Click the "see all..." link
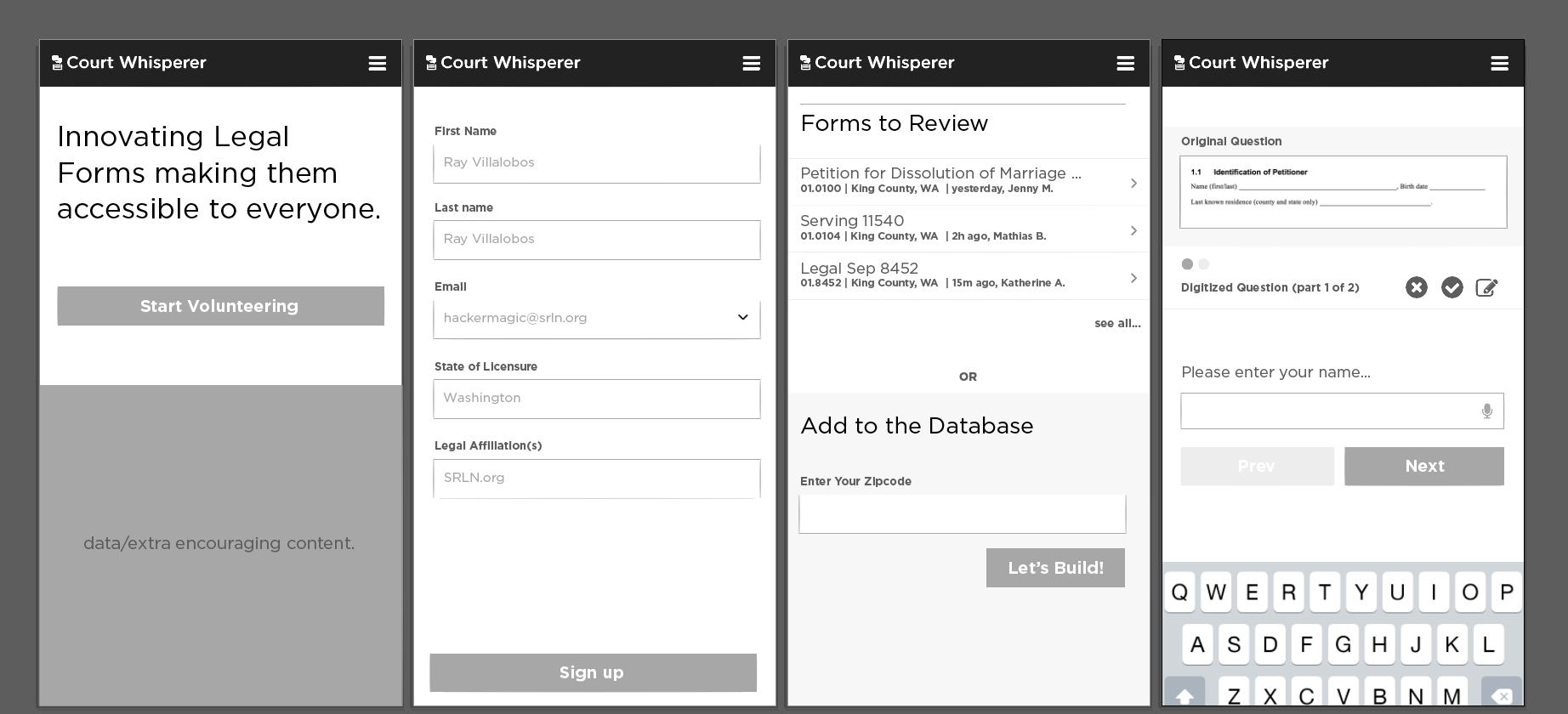1568x714 pixels. pos(1116,324)
